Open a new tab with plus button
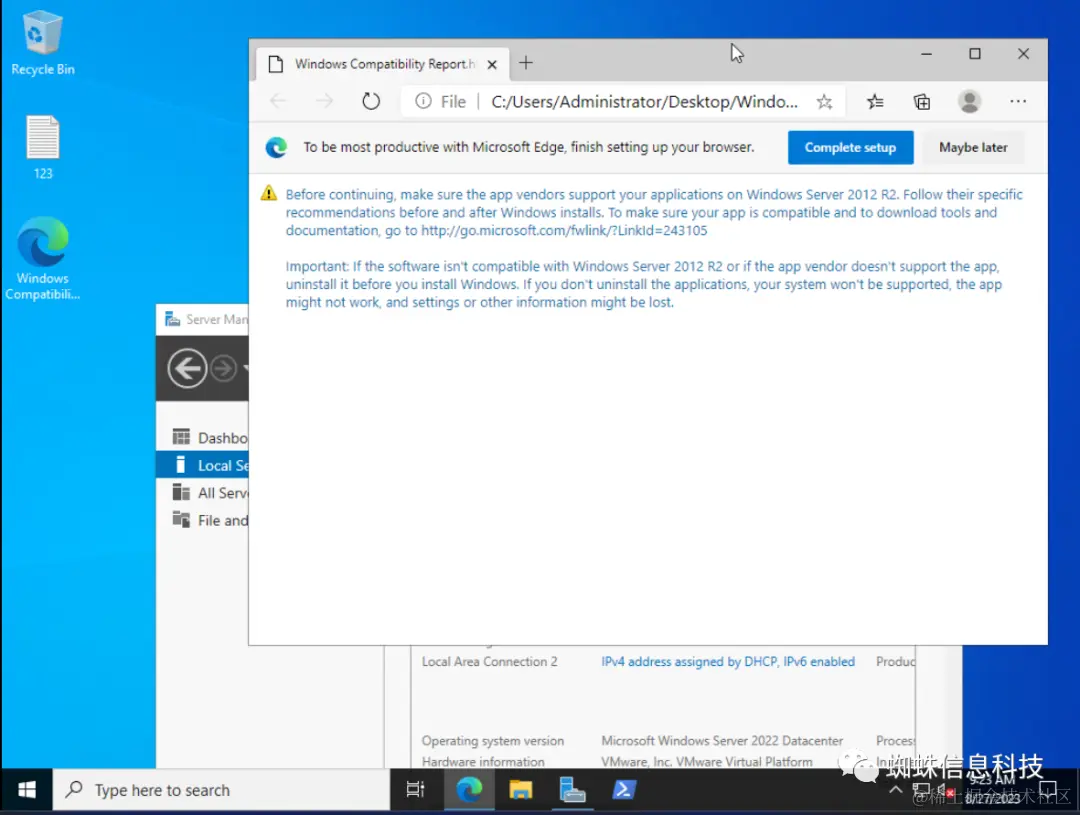The height and width of the screenshot is (815, 1080). click(526, 63)
